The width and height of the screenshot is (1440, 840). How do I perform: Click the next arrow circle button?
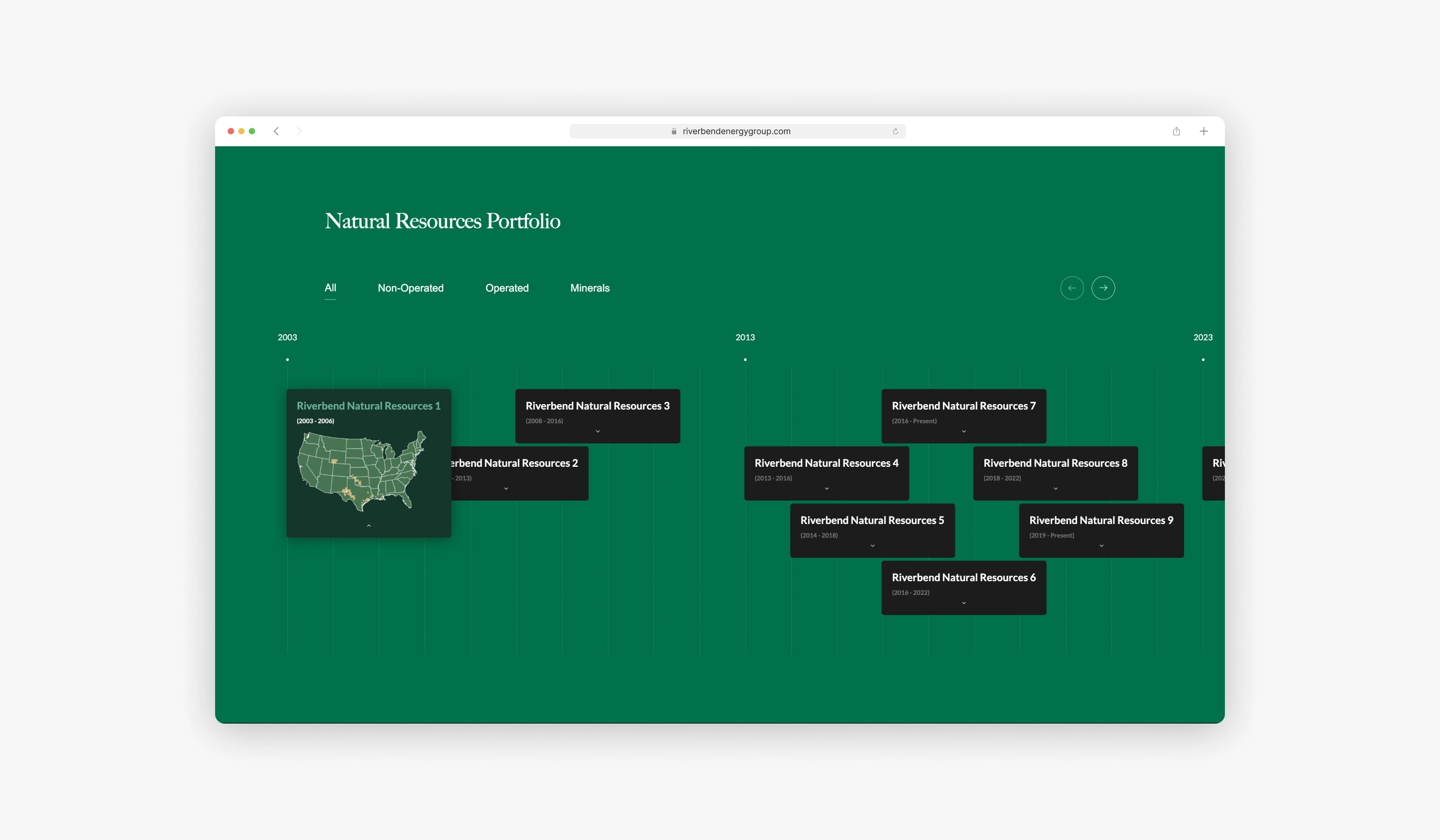[x=1103, y=288]
